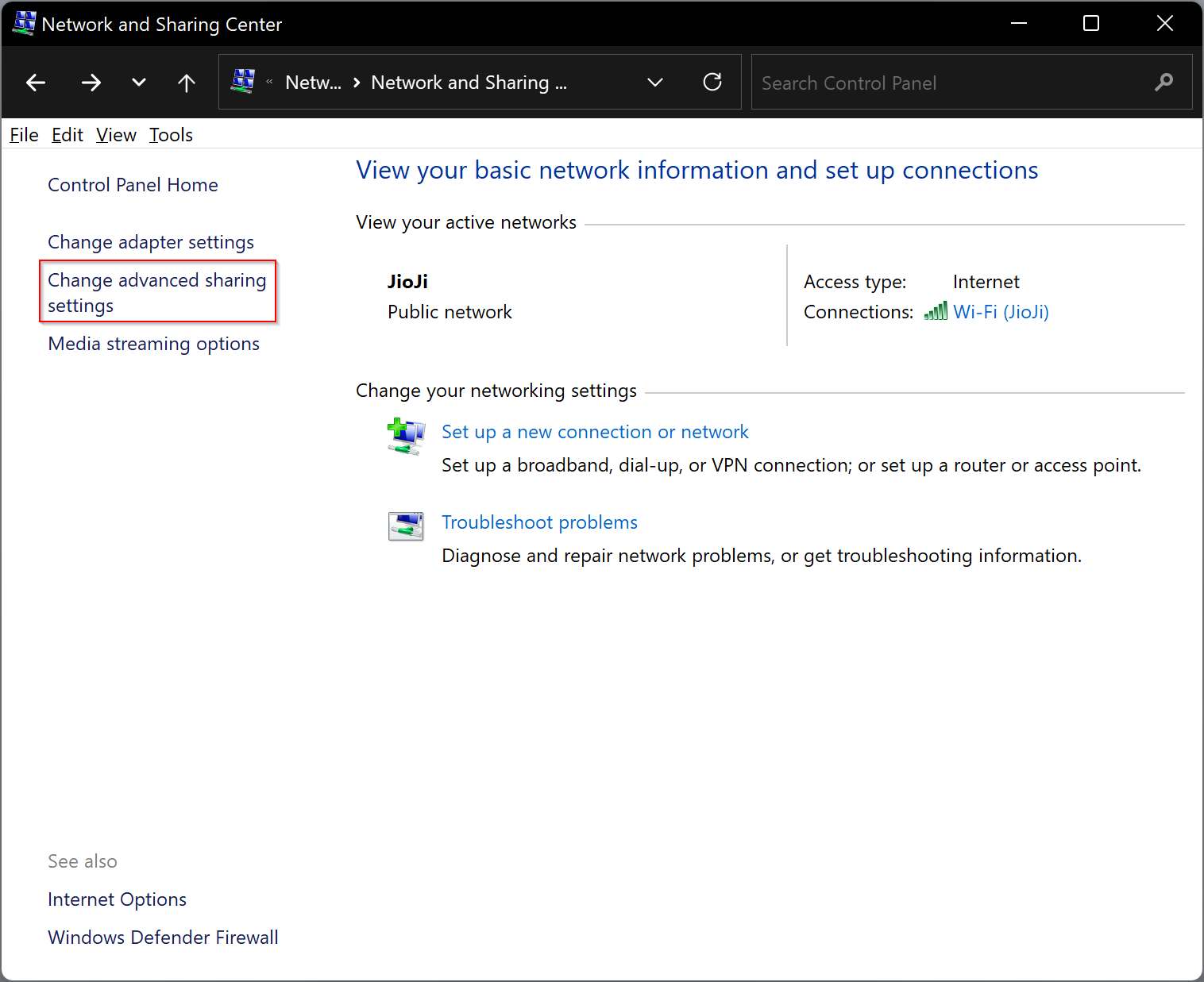The width and height of the screenshot is (1204, 982).
Task: Open Windows Defender Firewall
Action: 163,938
